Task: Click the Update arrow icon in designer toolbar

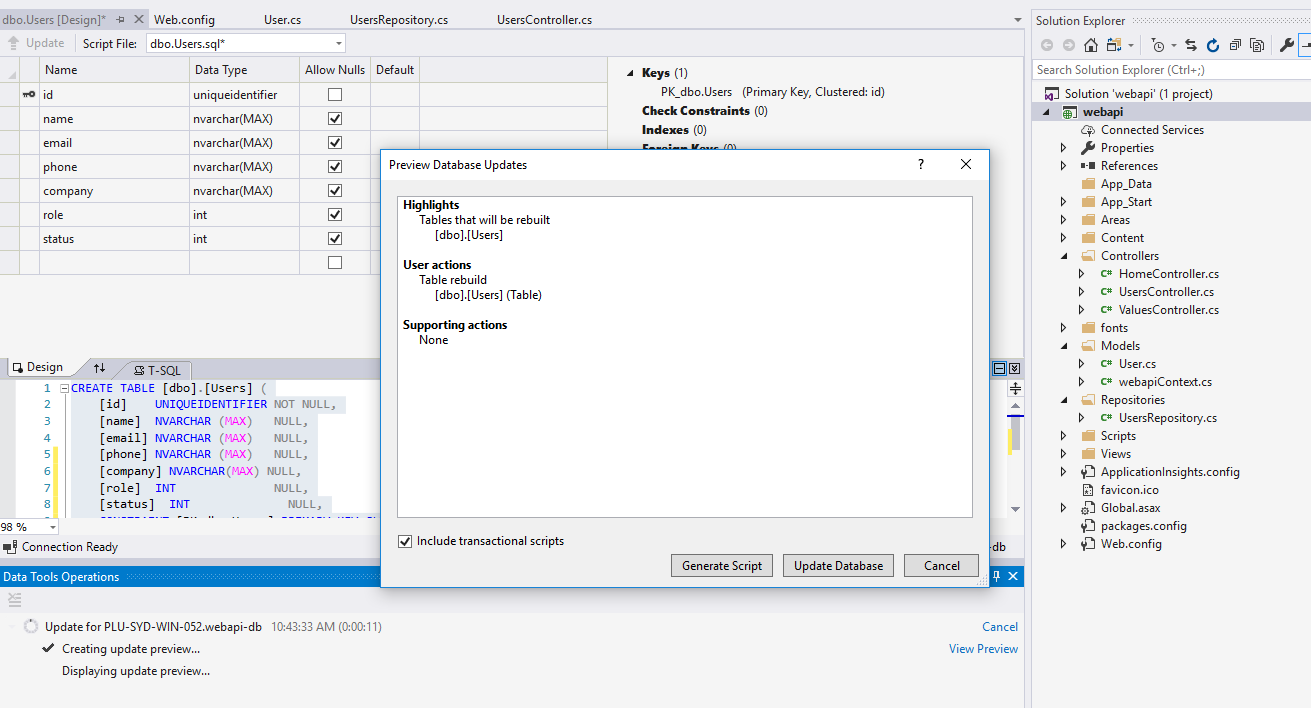Action: pos(14,43)
